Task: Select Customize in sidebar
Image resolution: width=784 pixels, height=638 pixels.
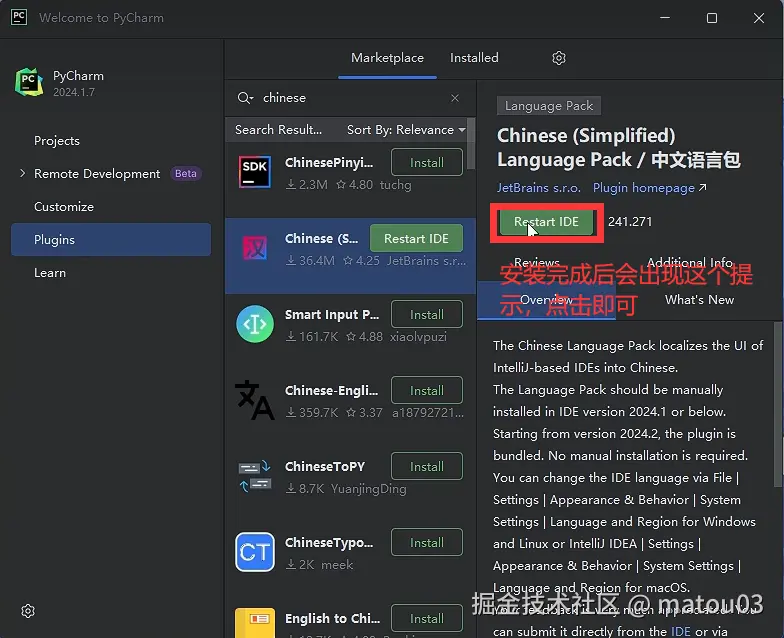Action: click(x=64, y=207)
